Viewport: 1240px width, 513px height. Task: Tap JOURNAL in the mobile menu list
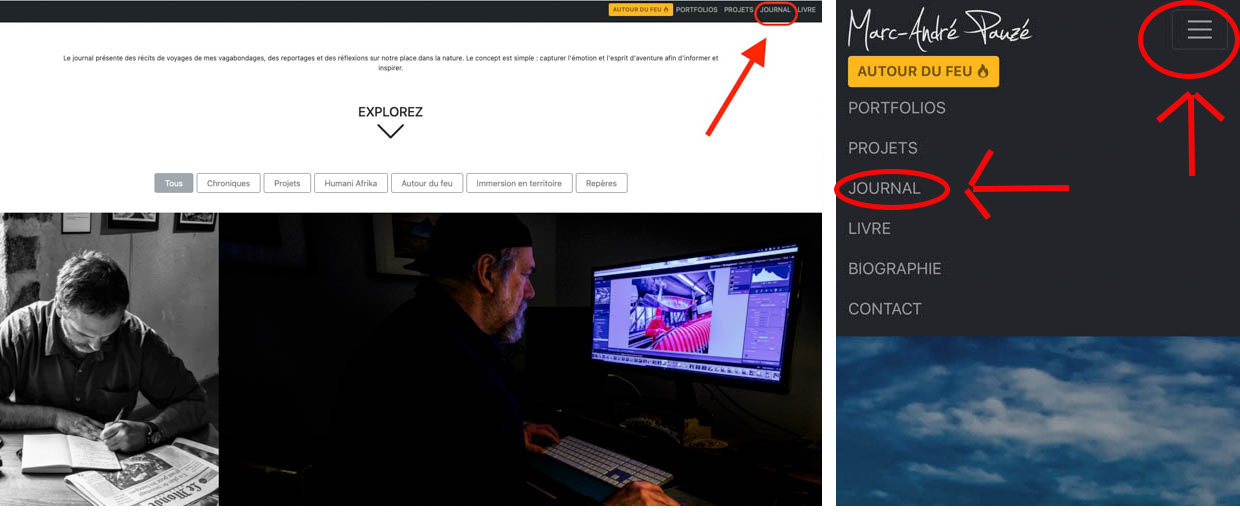[884, 188]
